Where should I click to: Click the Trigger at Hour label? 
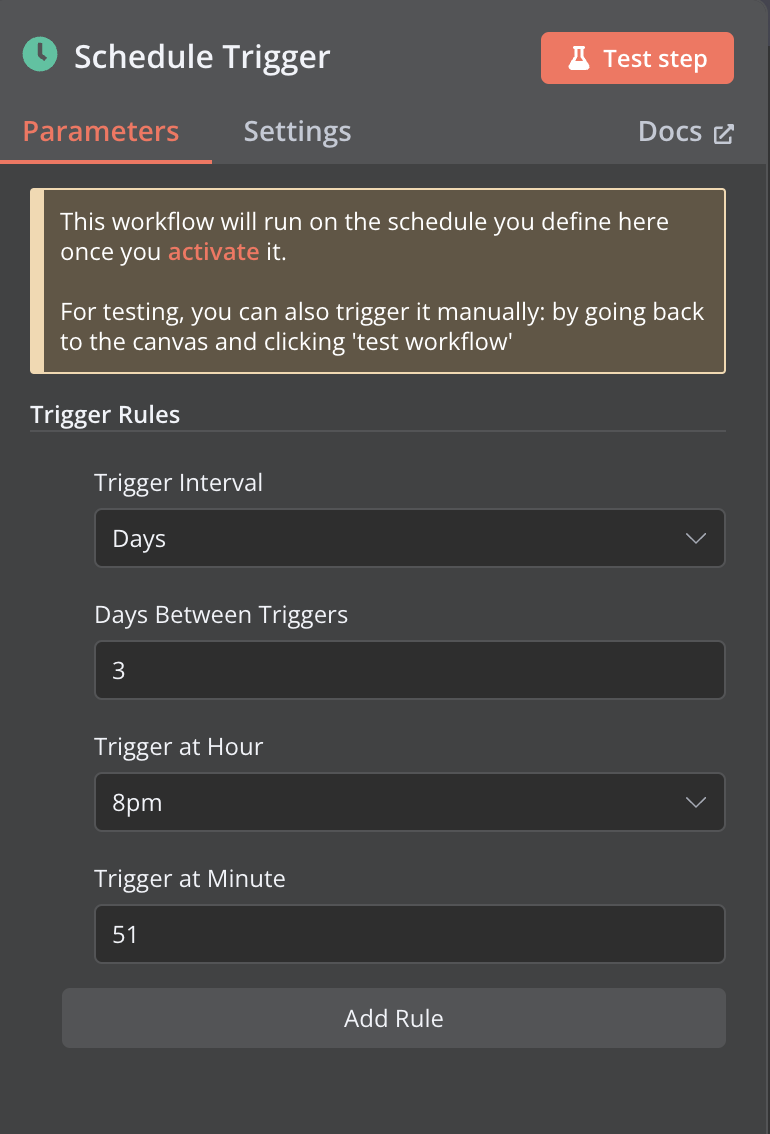178,746
